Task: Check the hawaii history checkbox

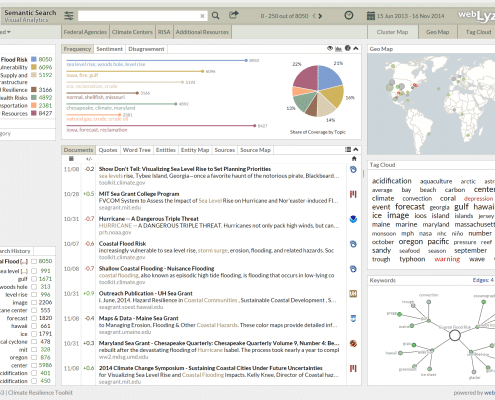Action: (x=34, y=326)
